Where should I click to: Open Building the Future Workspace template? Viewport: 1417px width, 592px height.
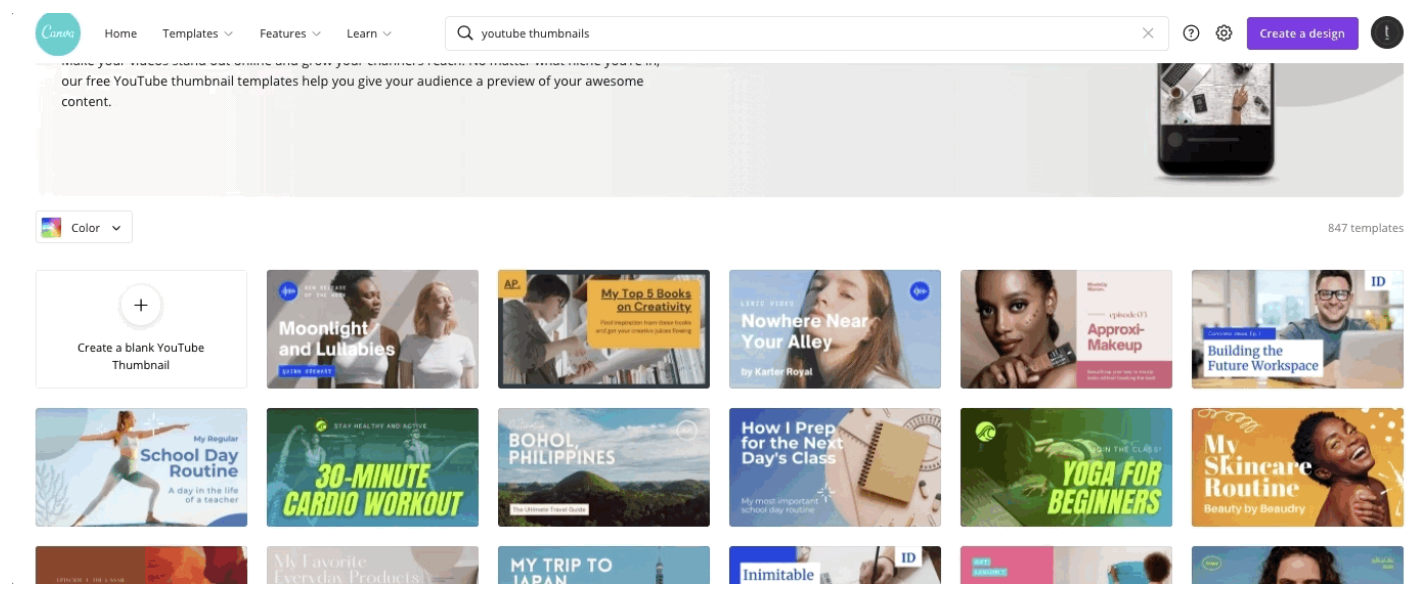pos(1297,329)
